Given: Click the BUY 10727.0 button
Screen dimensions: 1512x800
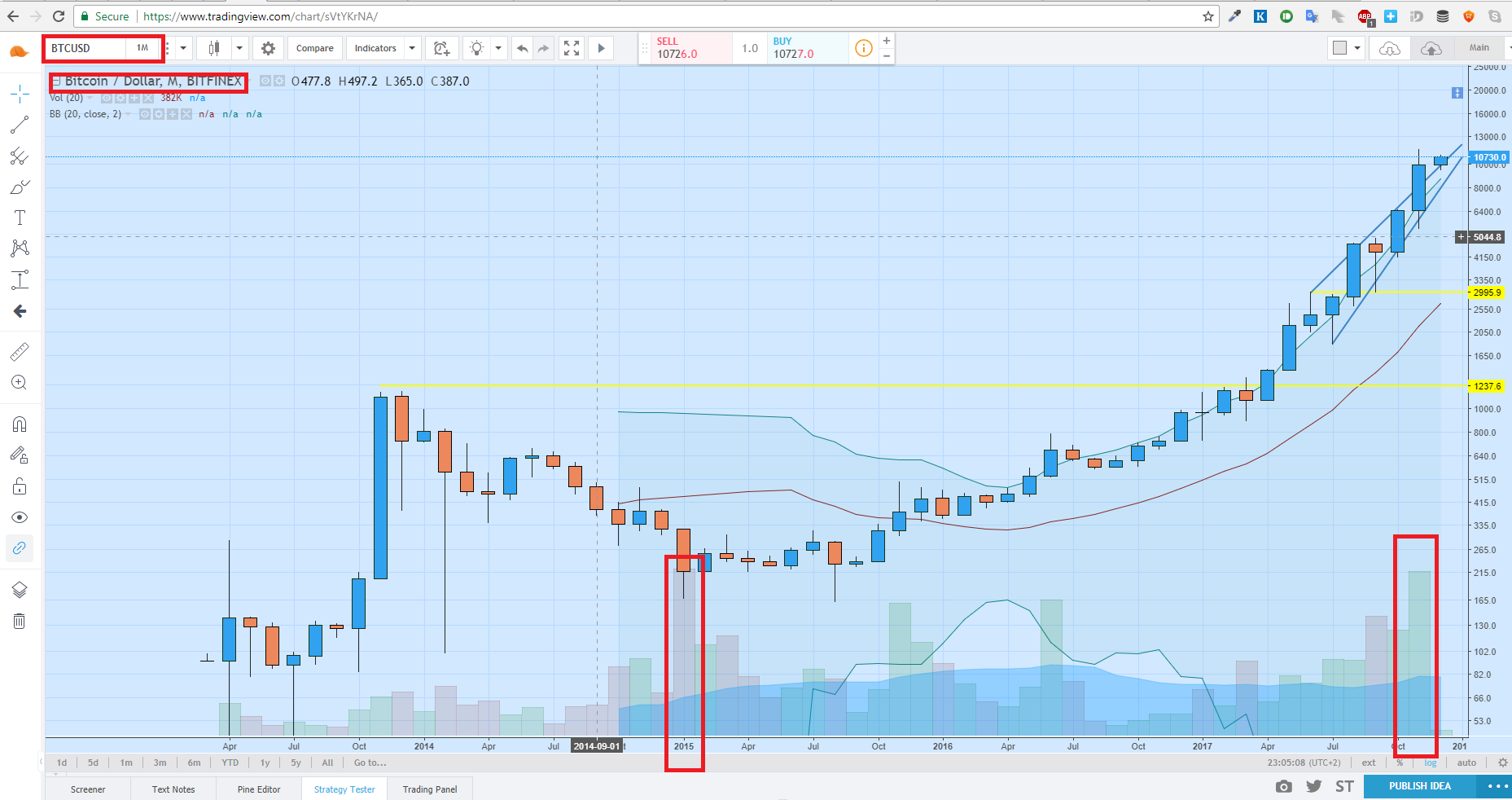Looking at the screenshot, I should [809, 48].
